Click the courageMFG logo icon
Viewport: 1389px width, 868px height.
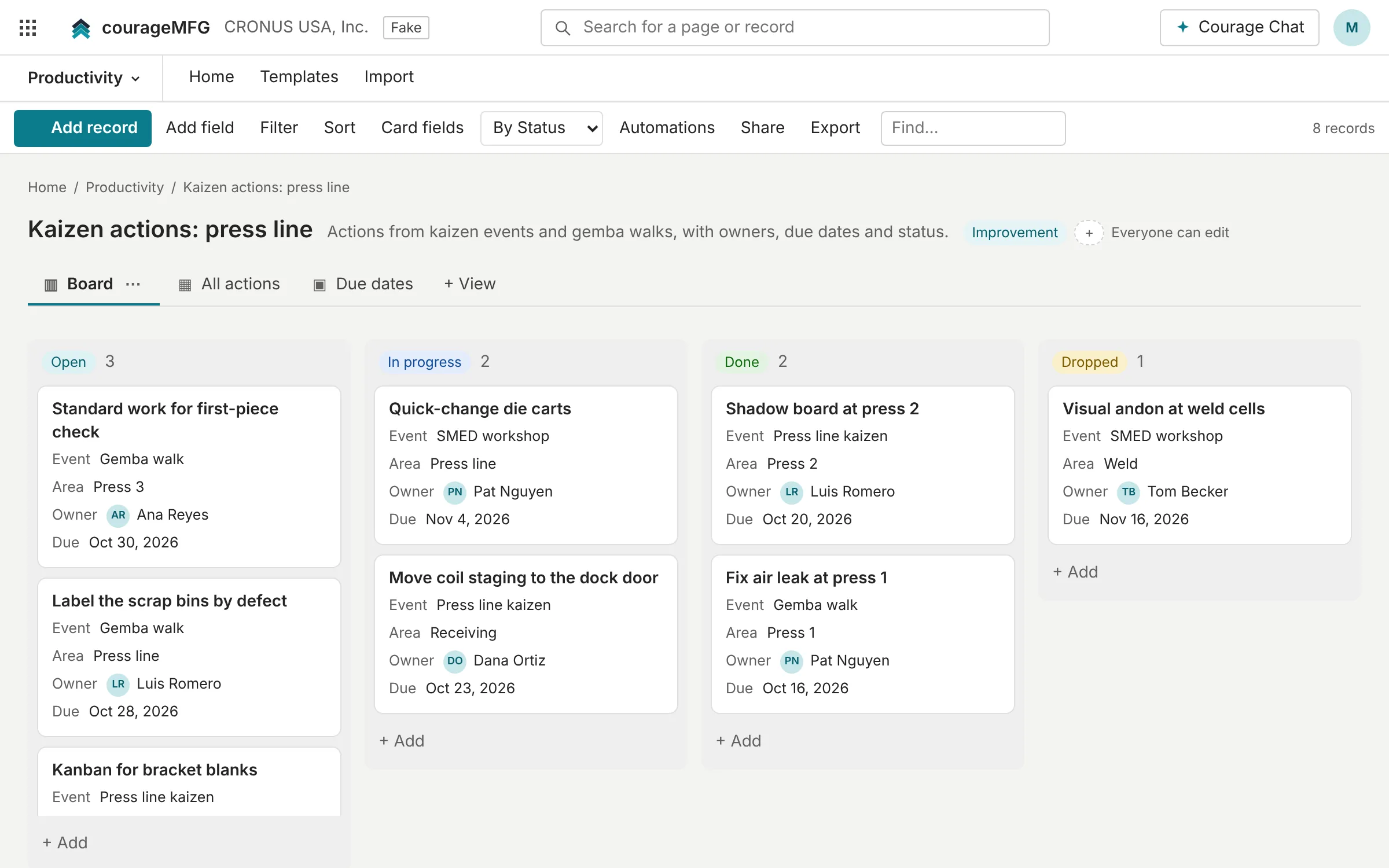click(x=81, y=28)
